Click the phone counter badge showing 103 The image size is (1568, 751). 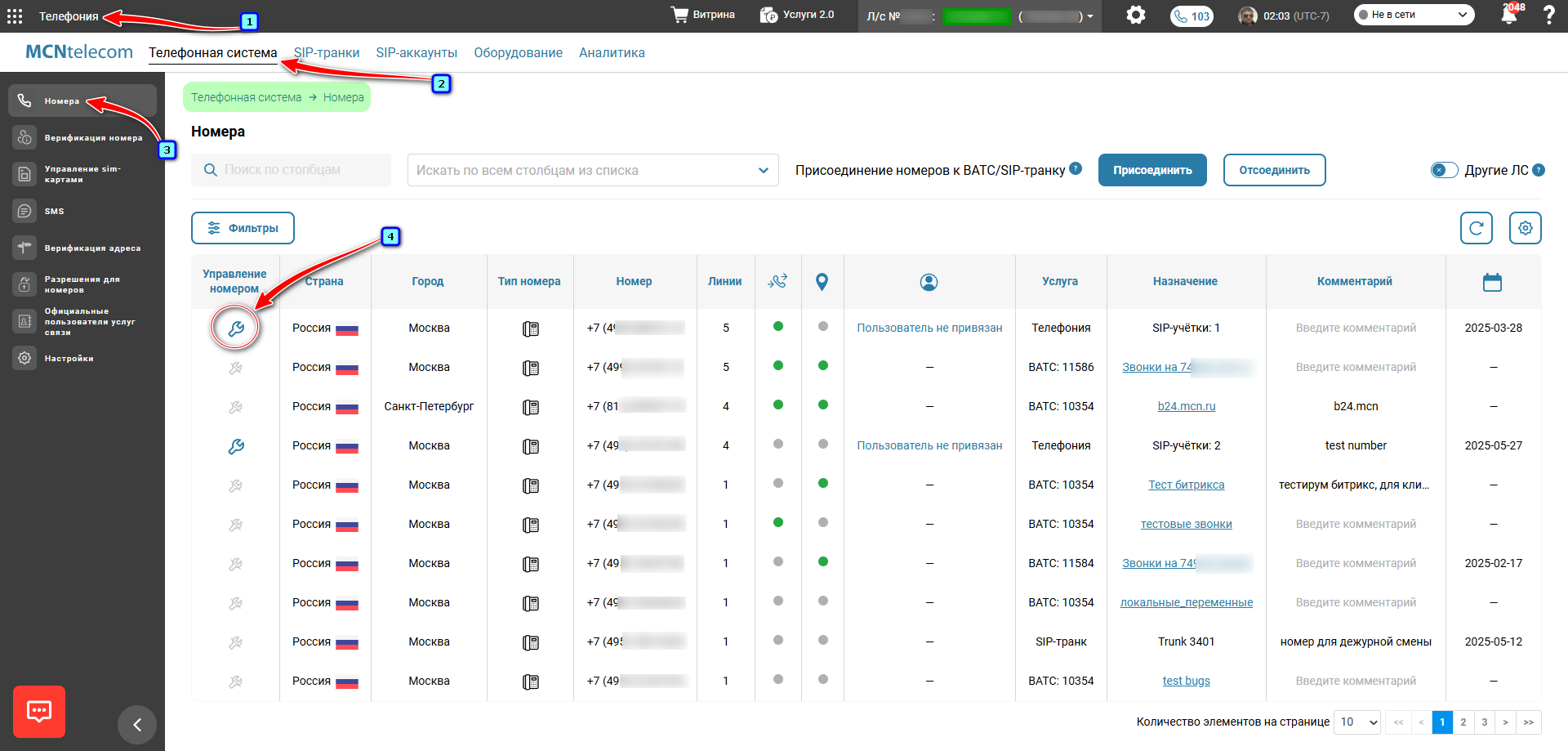(x=1192, y=16)
